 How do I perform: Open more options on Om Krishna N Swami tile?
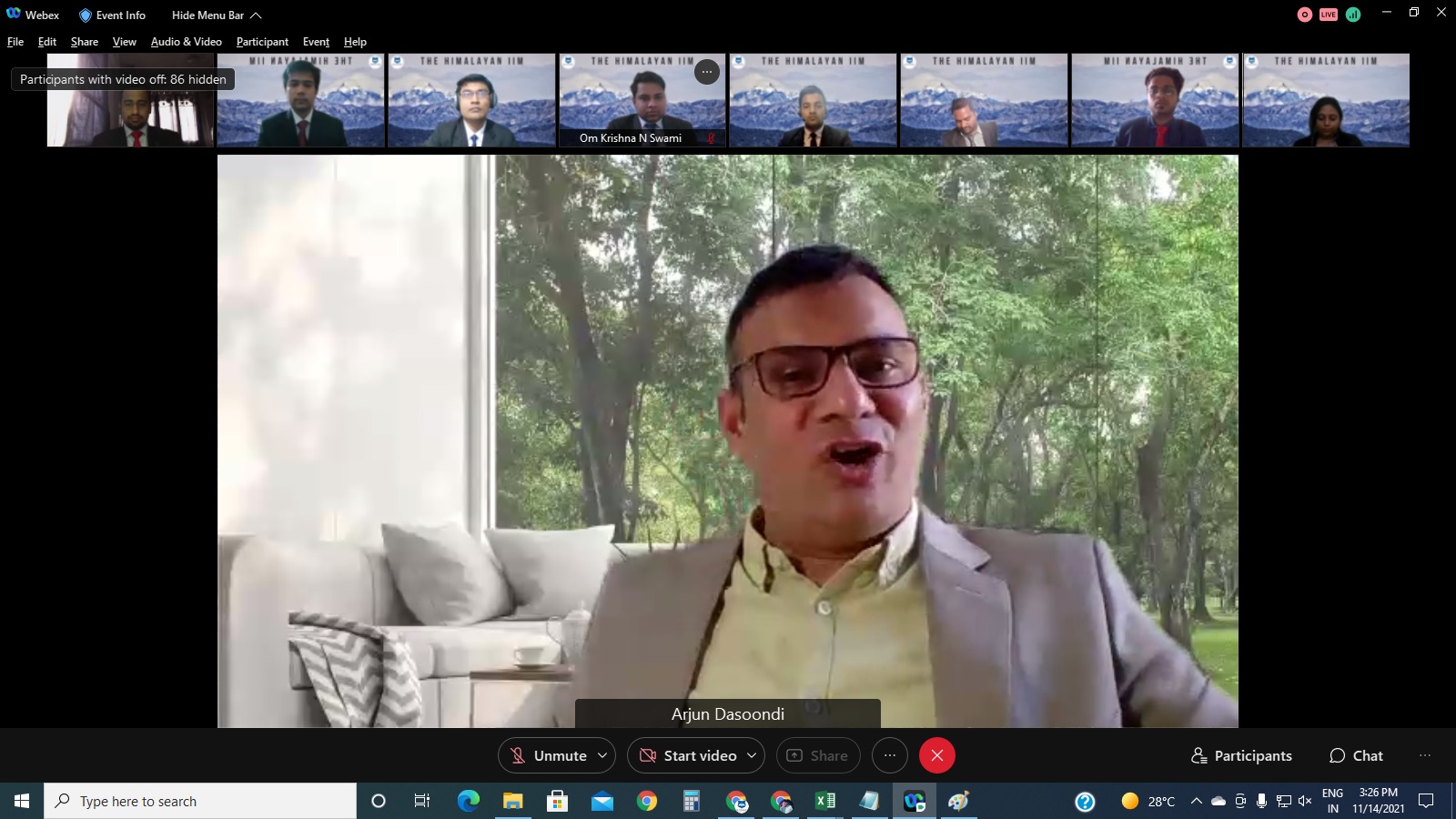(x=707, y=72)
